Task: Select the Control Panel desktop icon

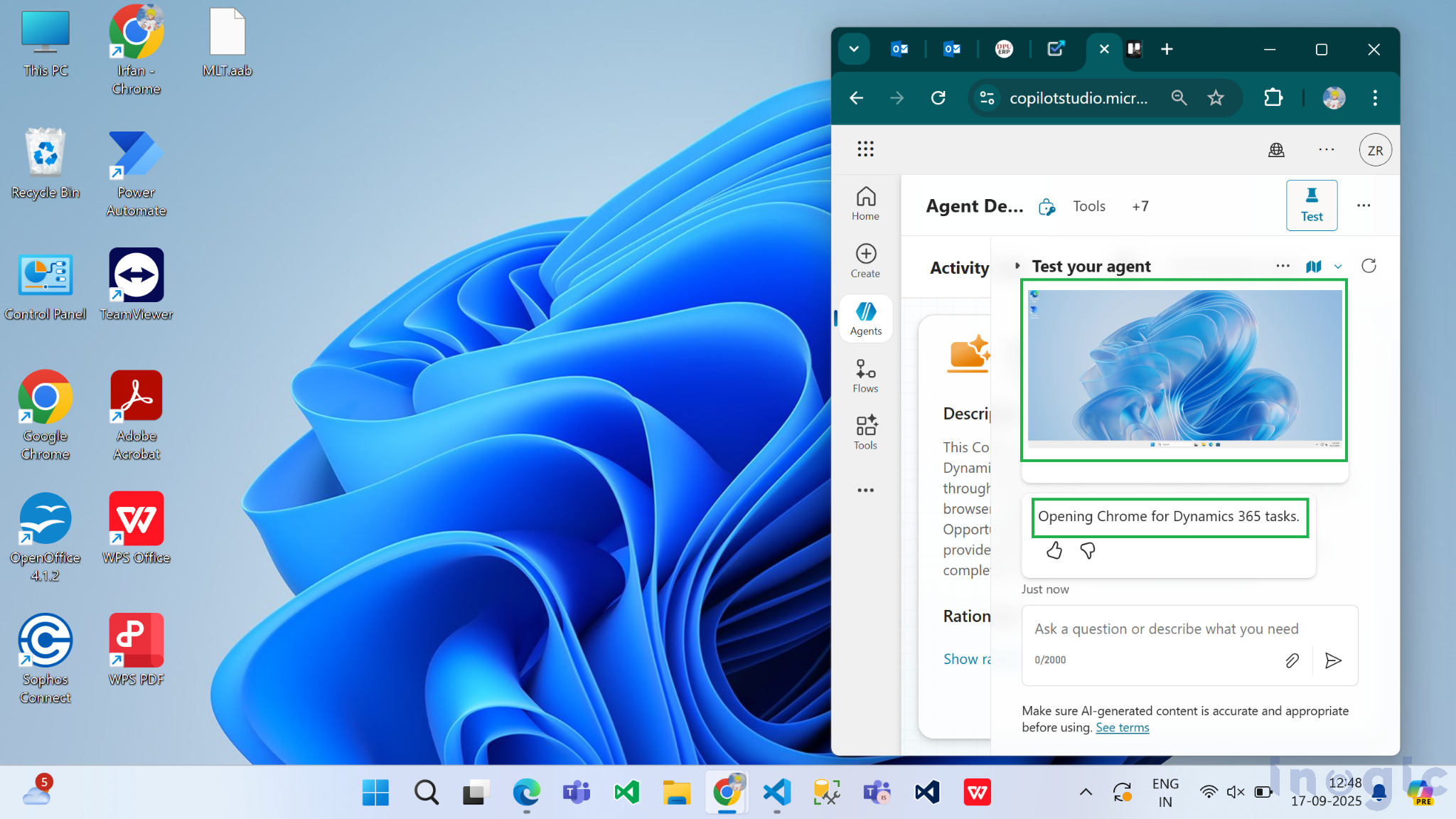Action: [45, 287]
